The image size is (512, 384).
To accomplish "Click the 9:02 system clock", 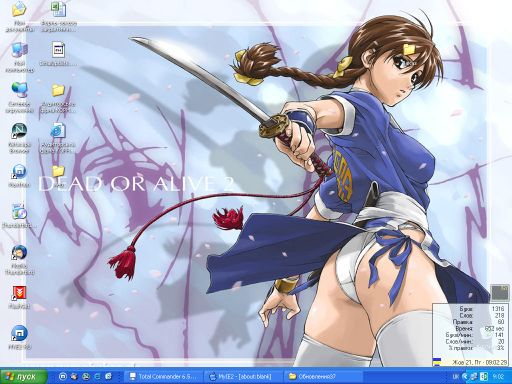I will (x=498, y=377).
